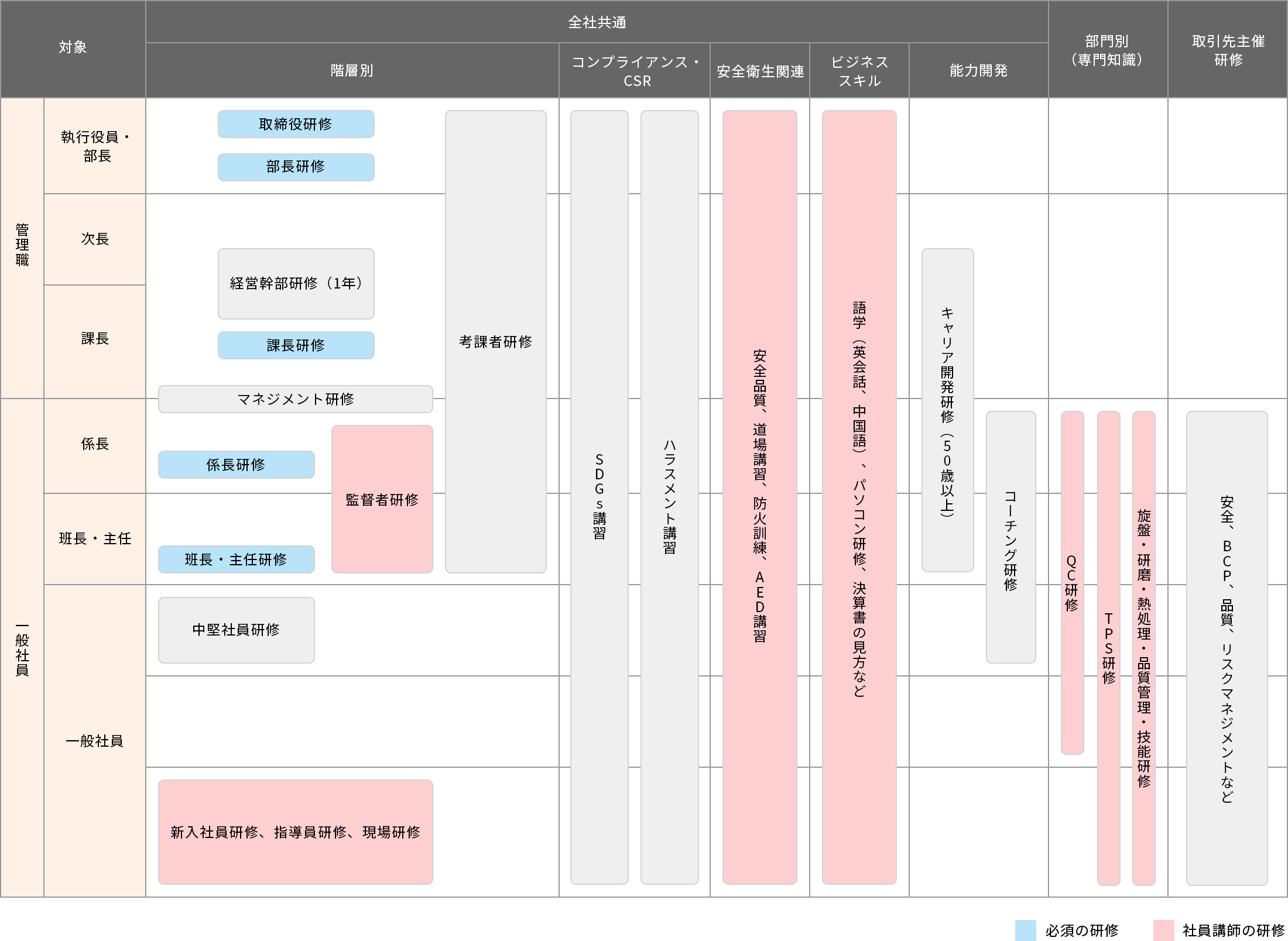Click the 課長研修 box
Screen dimensions: 1288x941
[x=296, y=345]
